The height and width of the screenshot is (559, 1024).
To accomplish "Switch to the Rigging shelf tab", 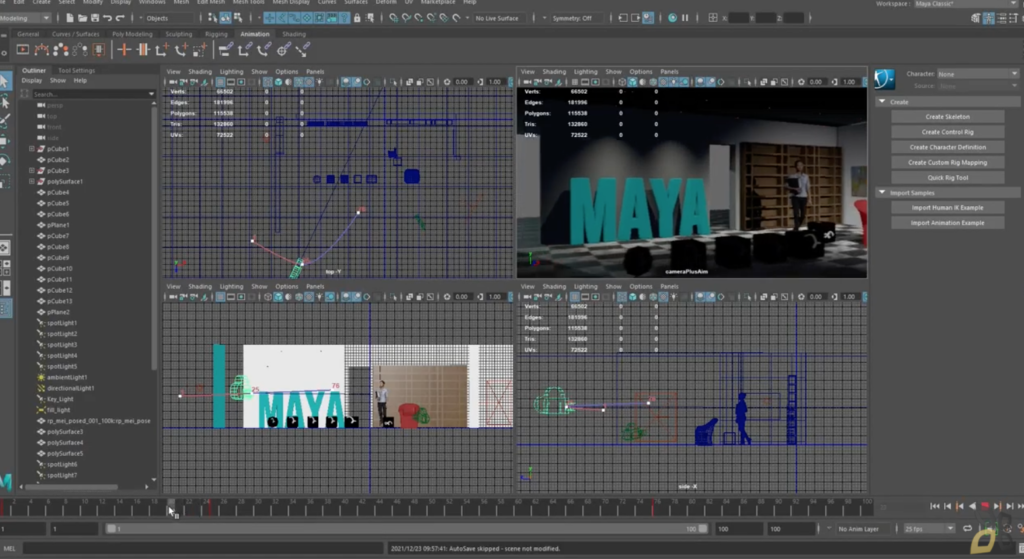I will (216, 34).
